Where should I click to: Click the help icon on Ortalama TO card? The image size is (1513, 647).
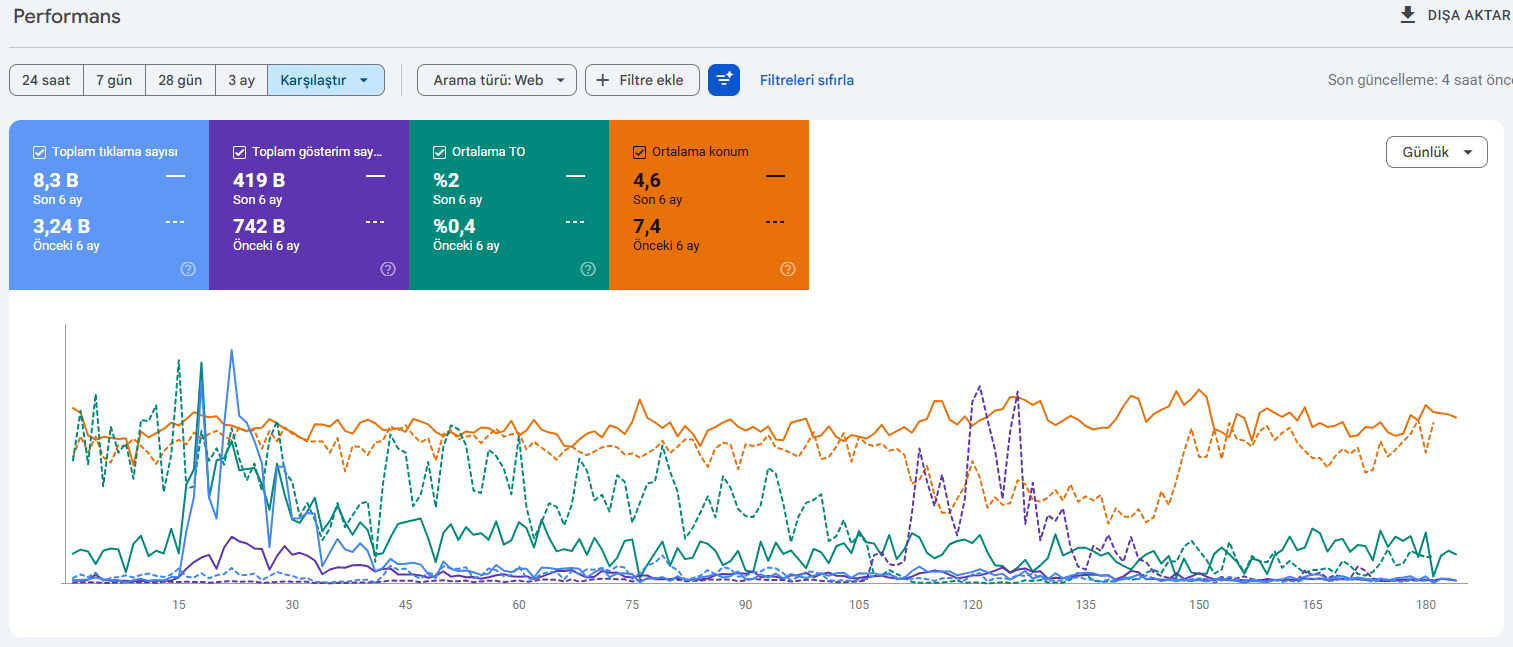tap(588, 269)
